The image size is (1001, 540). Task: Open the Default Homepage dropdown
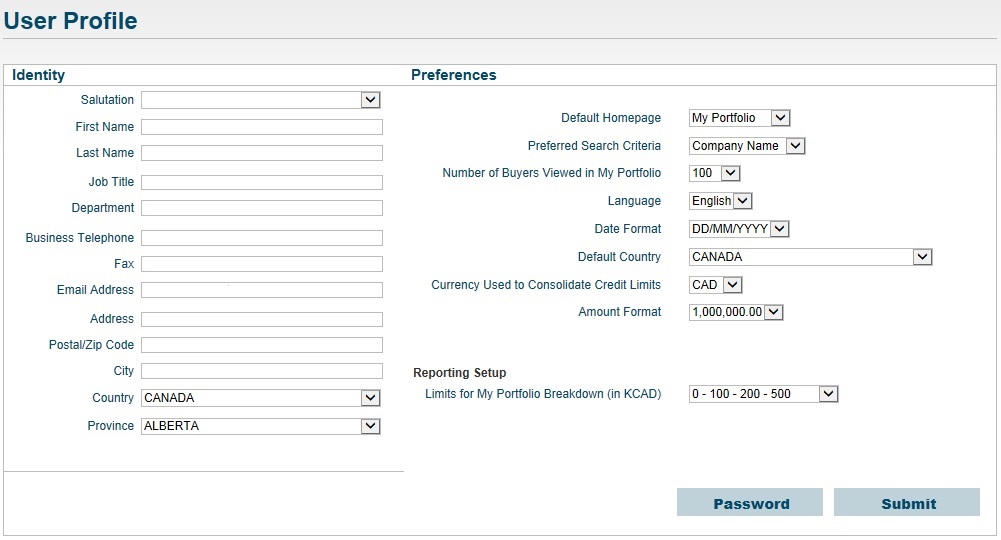click(x=739, y=118)
